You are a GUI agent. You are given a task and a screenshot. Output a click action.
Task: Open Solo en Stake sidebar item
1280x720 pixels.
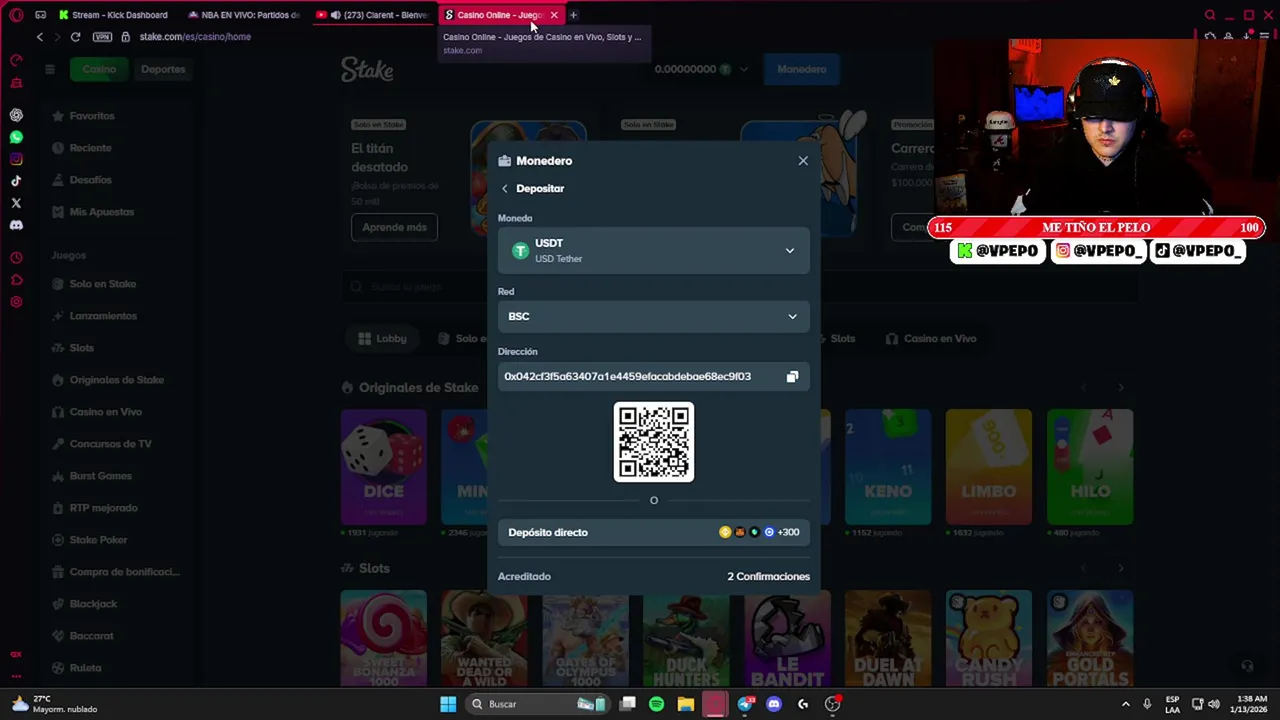pyautogui.click(x=102, y=284)
